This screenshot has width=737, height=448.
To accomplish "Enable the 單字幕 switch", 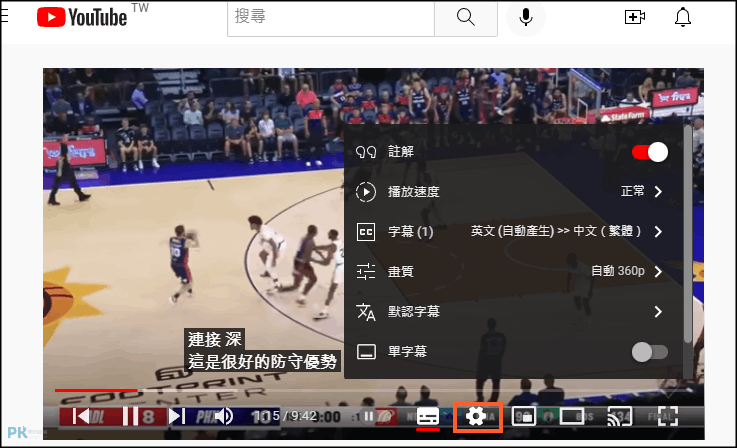I will click(650, 352).
